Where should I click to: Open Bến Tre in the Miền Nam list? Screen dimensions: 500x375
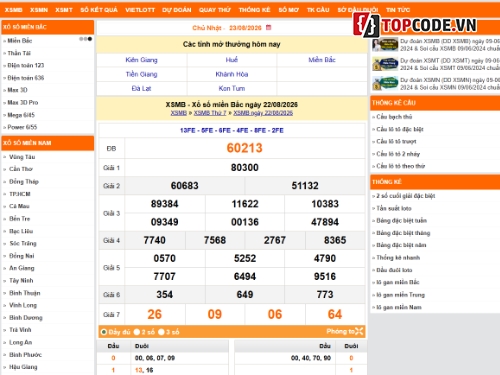[20, 219]
